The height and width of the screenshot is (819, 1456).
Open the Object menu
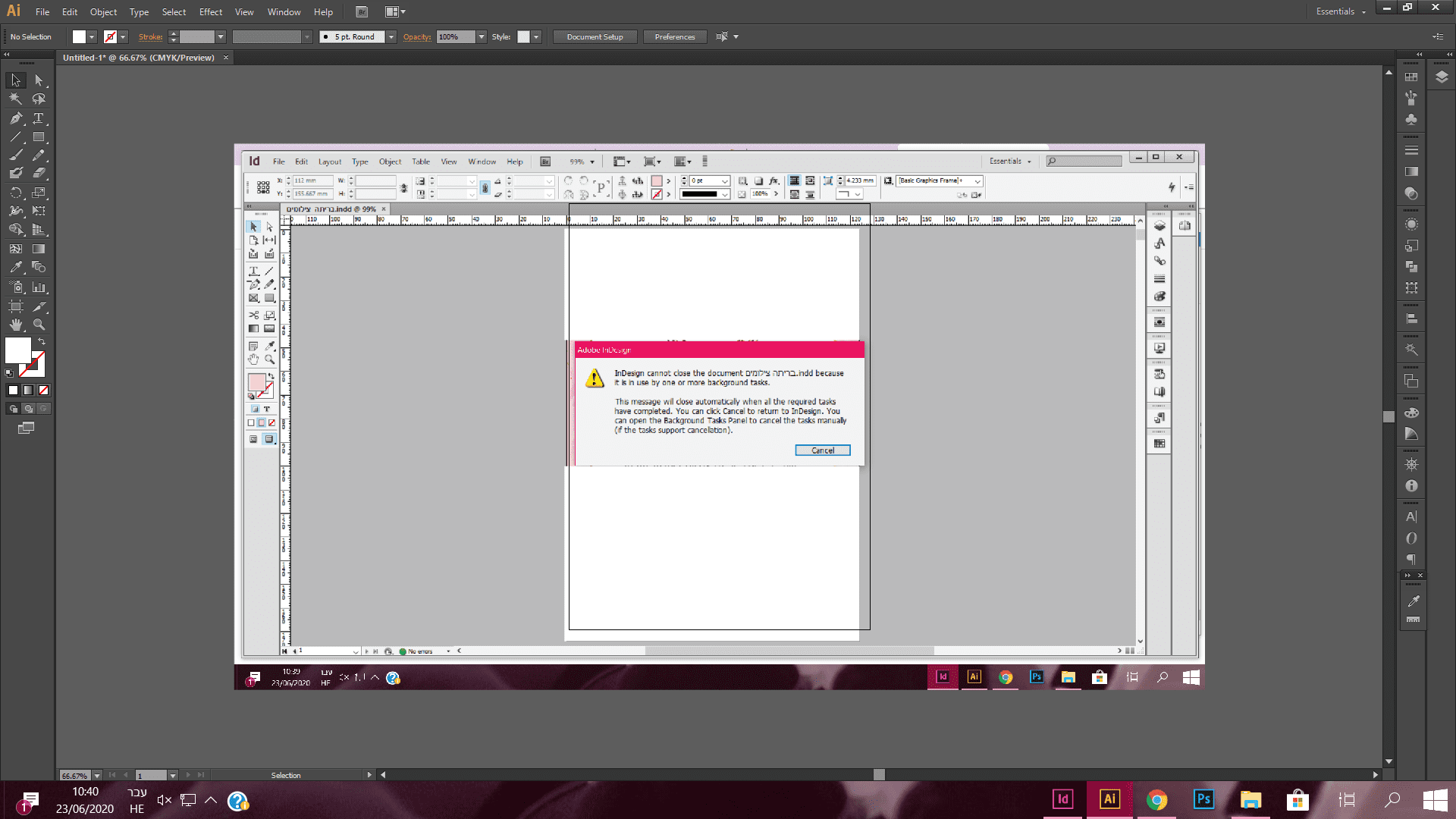pos(103,12)
